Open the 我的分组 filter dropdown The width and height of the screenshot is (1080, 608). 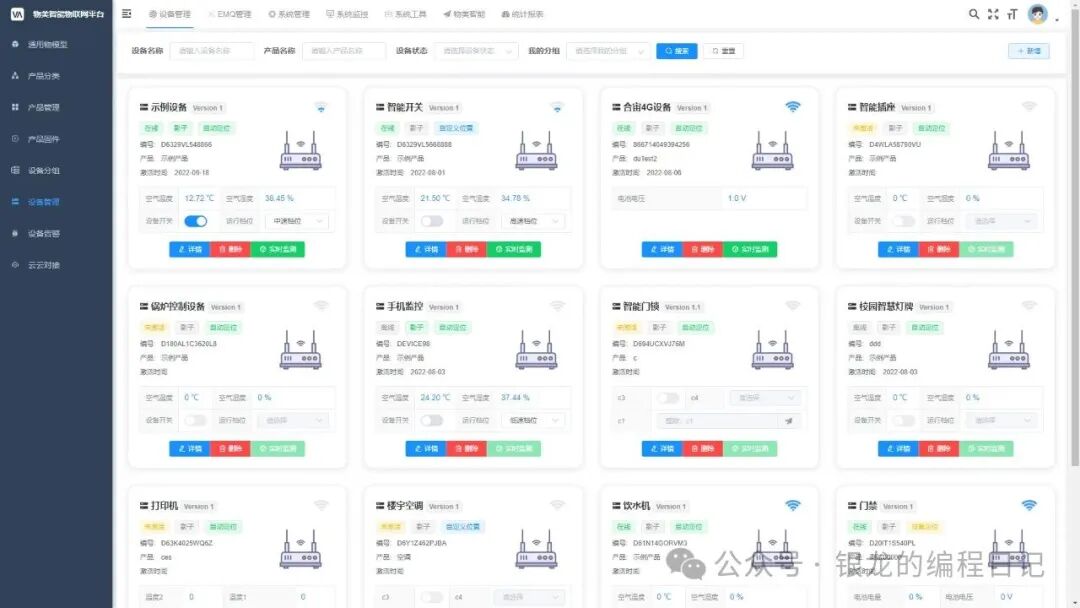[608, 51]
